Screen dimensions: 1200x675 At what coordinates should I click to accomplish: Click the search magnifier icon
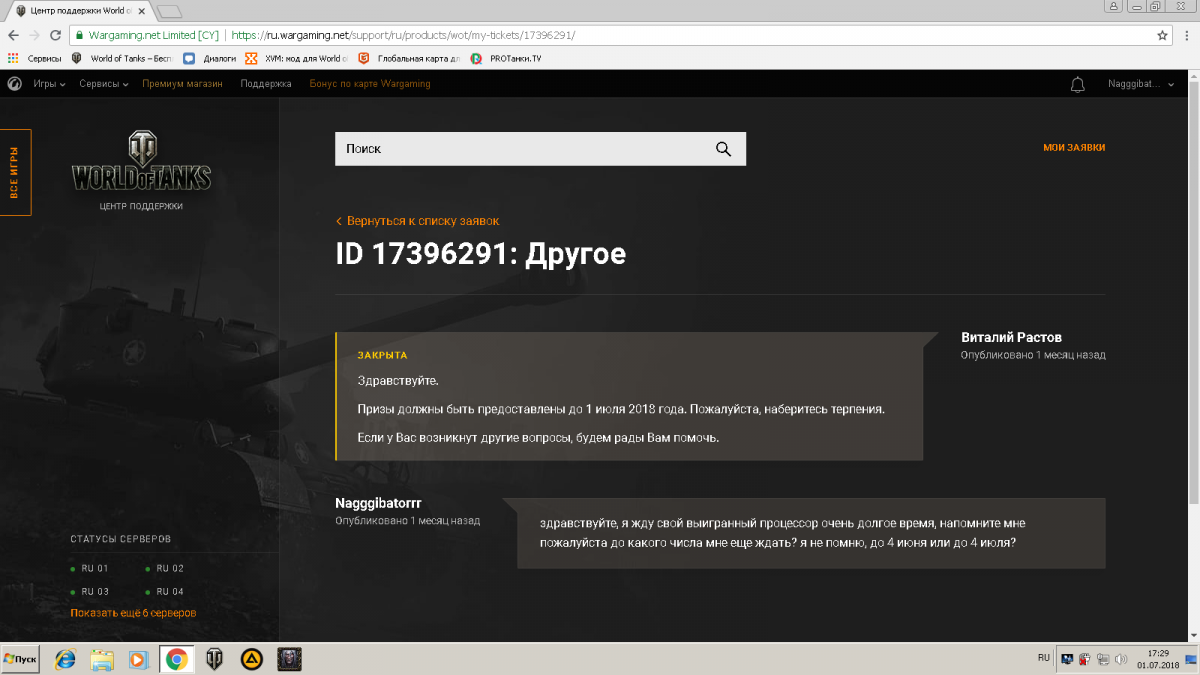(724, 149)
